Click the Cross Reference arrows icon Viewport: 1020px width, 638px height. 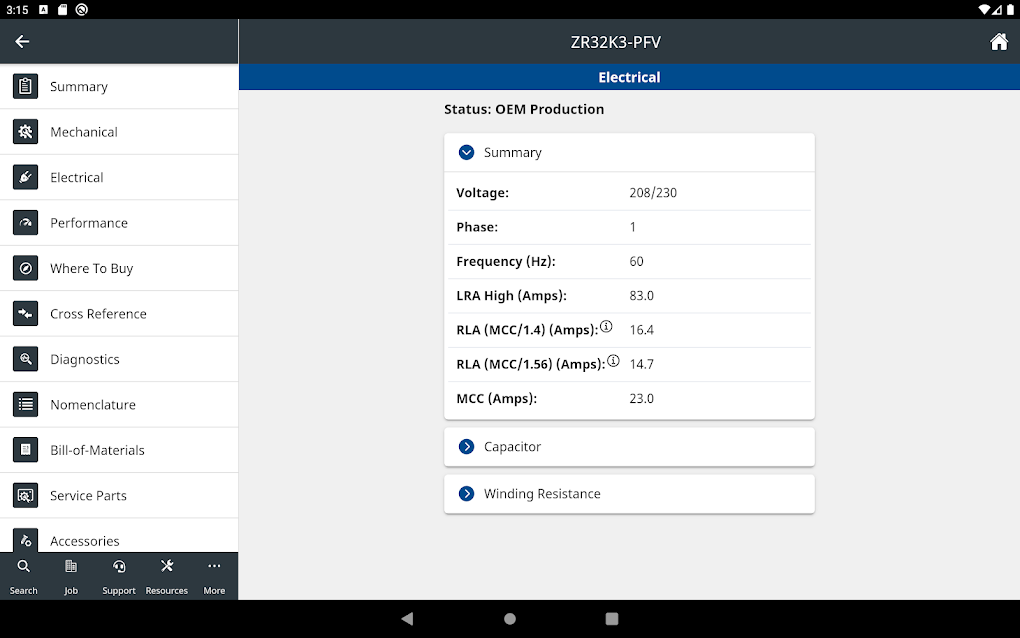pyautogui.click(x=25, y=314)
